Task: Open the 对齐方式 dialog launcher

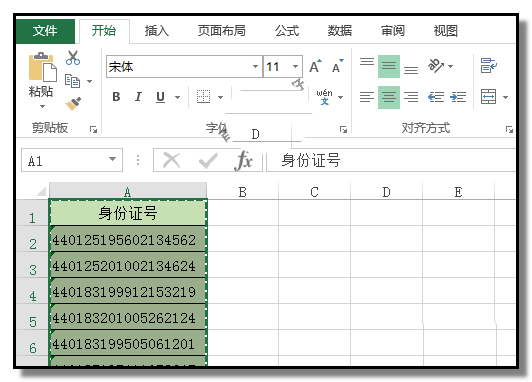Action: coord(509,129)
